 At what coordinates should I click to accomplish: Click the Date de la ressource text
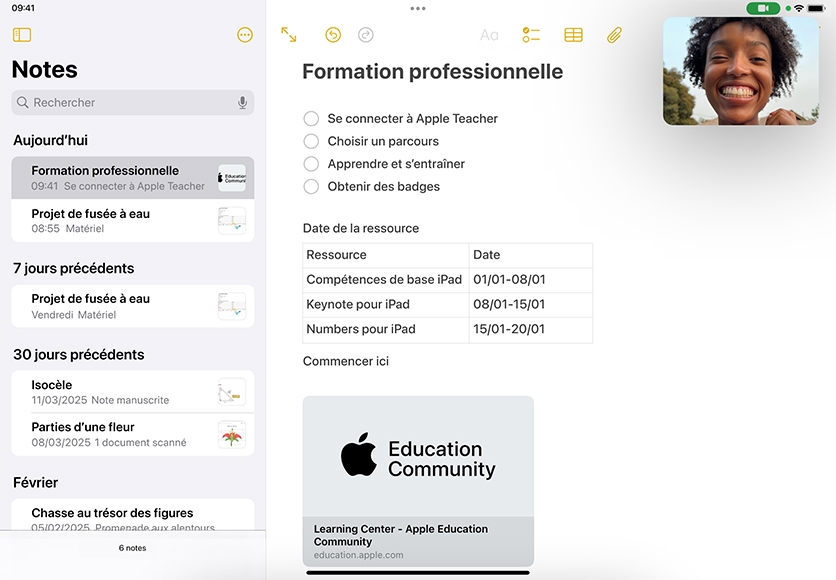[x=361, y=228]
